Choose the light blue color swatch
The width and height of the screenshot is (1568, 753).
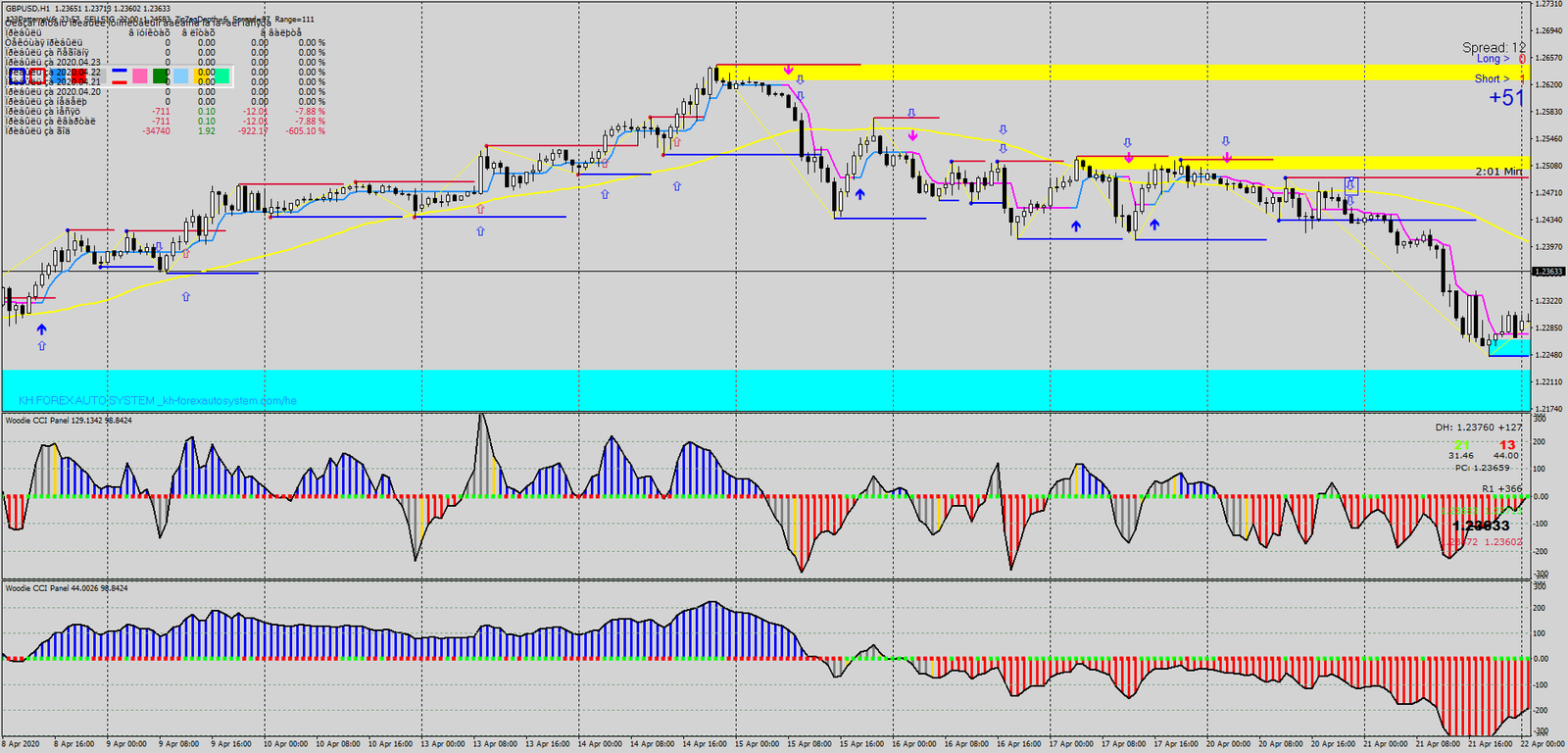click(180, 75)
